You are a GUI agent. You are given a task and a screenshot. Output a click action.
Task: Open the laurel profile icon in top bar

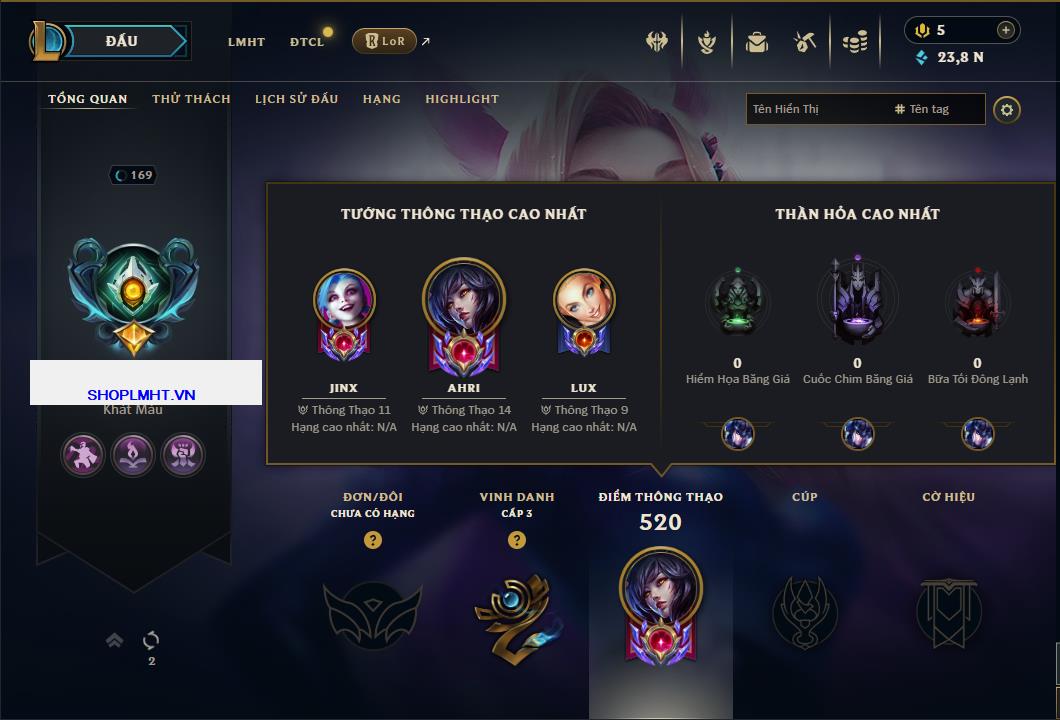point(707,42)
